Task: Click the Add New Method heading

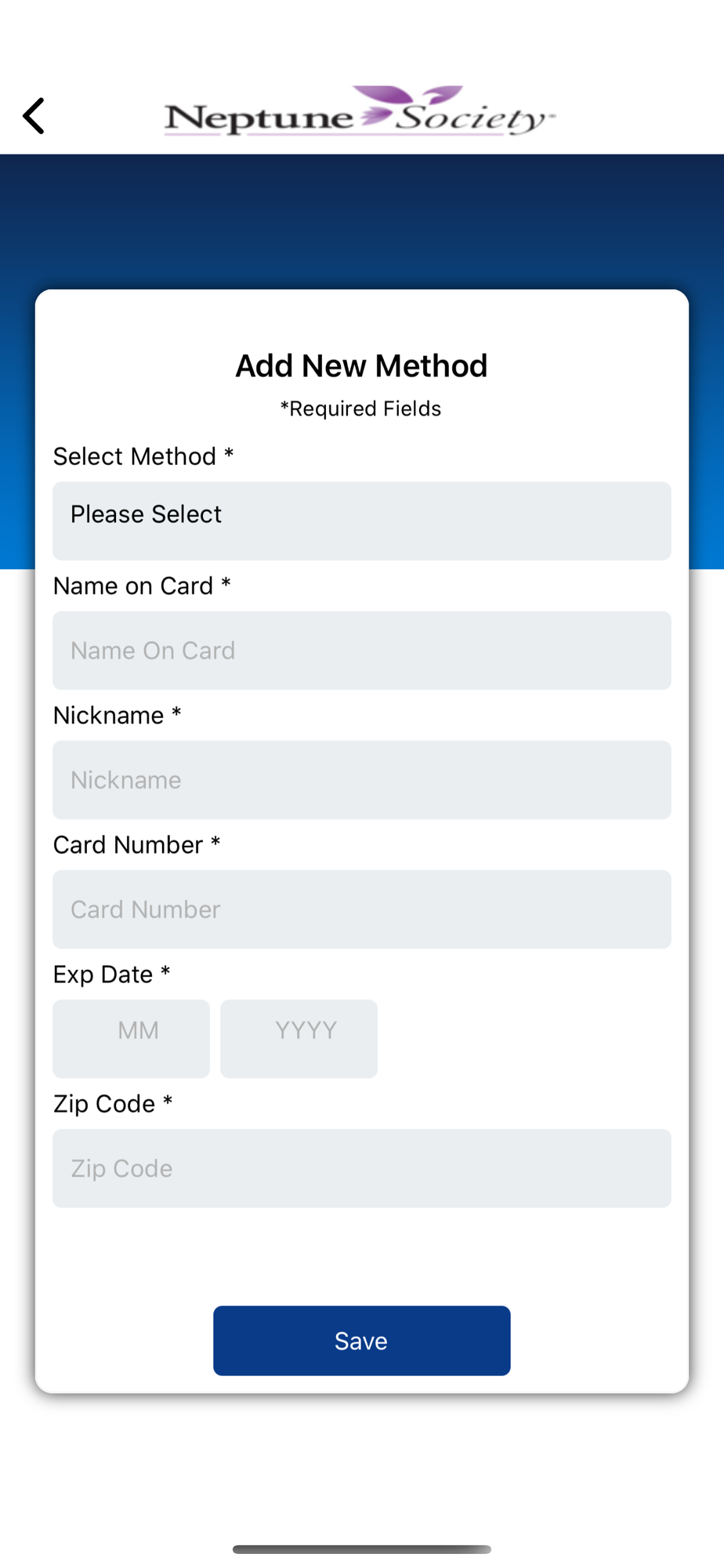Action: tap(362, 365)
